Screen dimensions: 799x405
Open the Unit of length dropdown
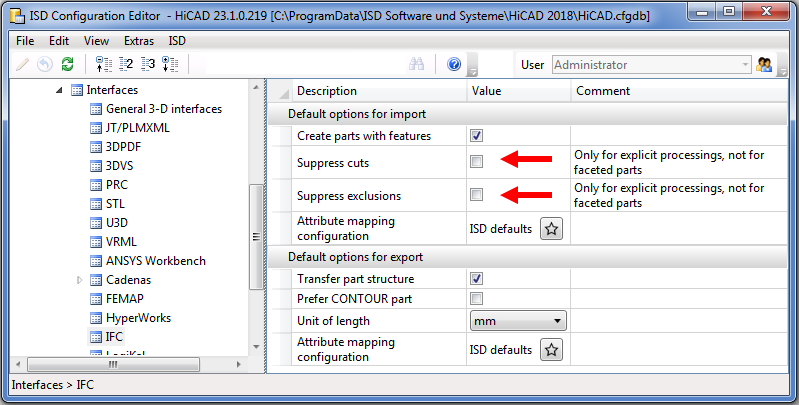(518, 321)
